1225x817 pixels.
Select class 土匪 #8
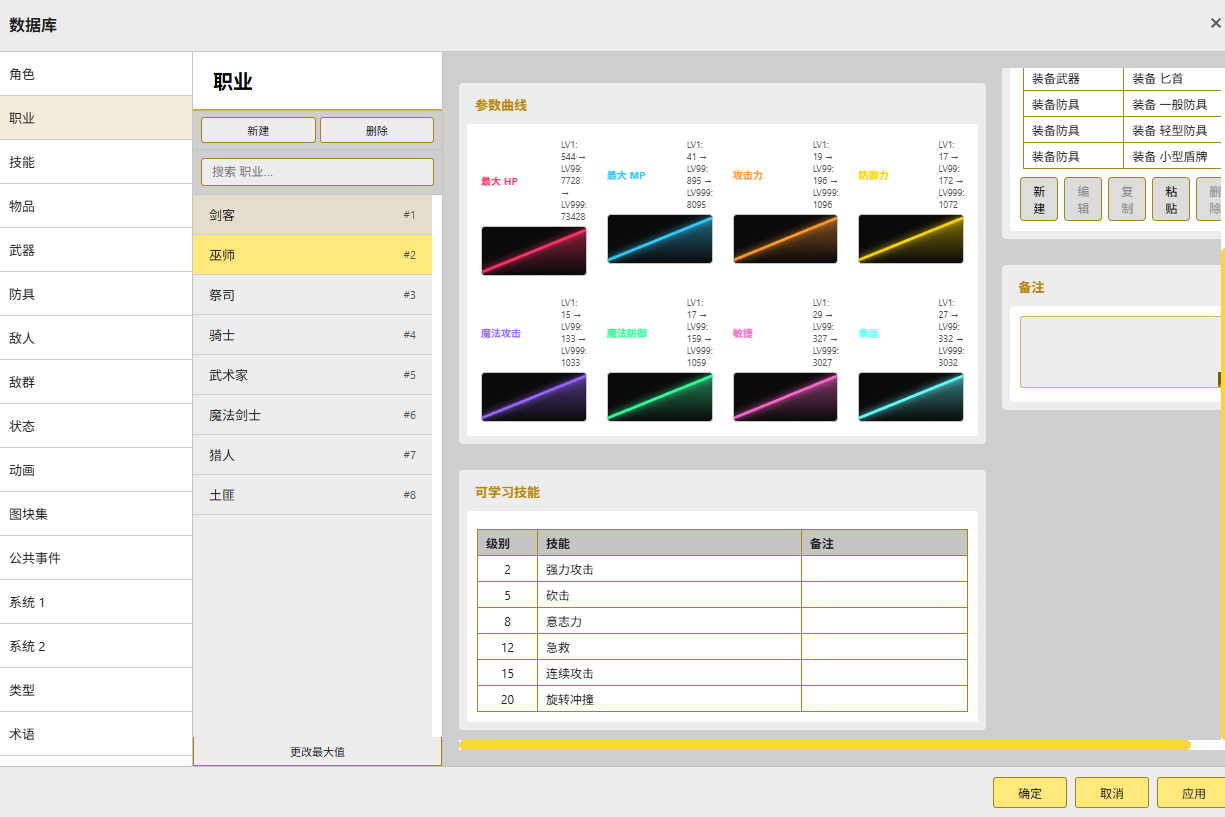click(312, 495)
